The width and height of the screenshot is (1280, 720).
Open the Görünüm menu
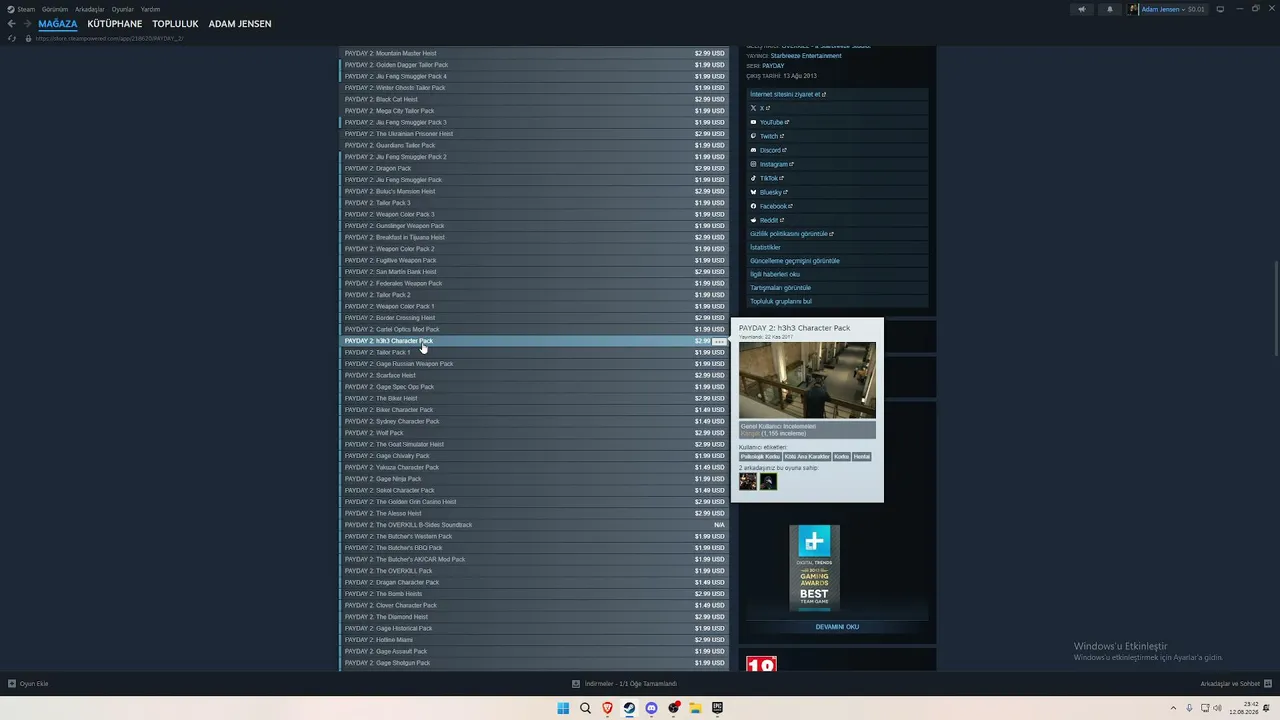tap(55, 9)
